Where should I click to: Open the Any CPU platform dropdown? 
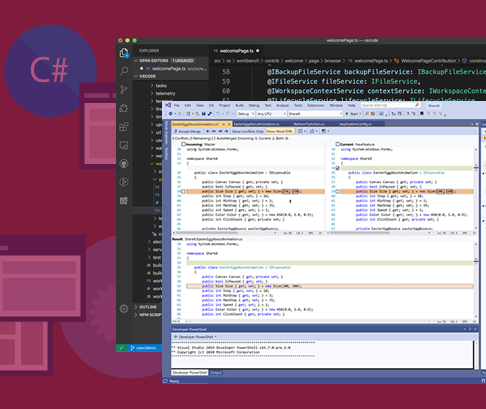pos(271,114)
